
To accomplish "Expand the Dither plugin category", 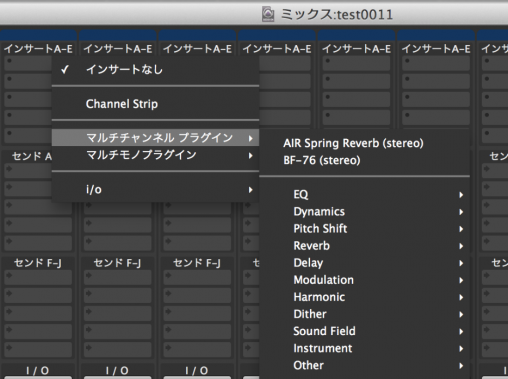I will point(365,314).
